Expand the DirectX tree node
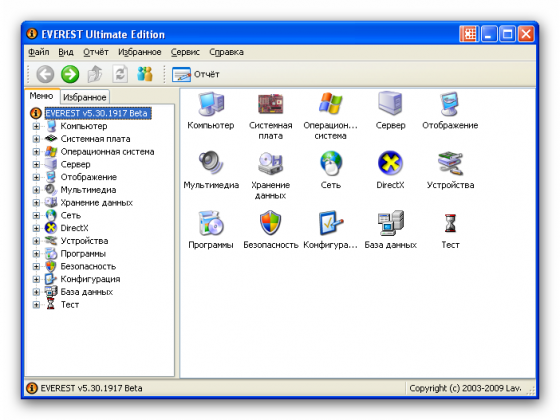 [36, 228]
